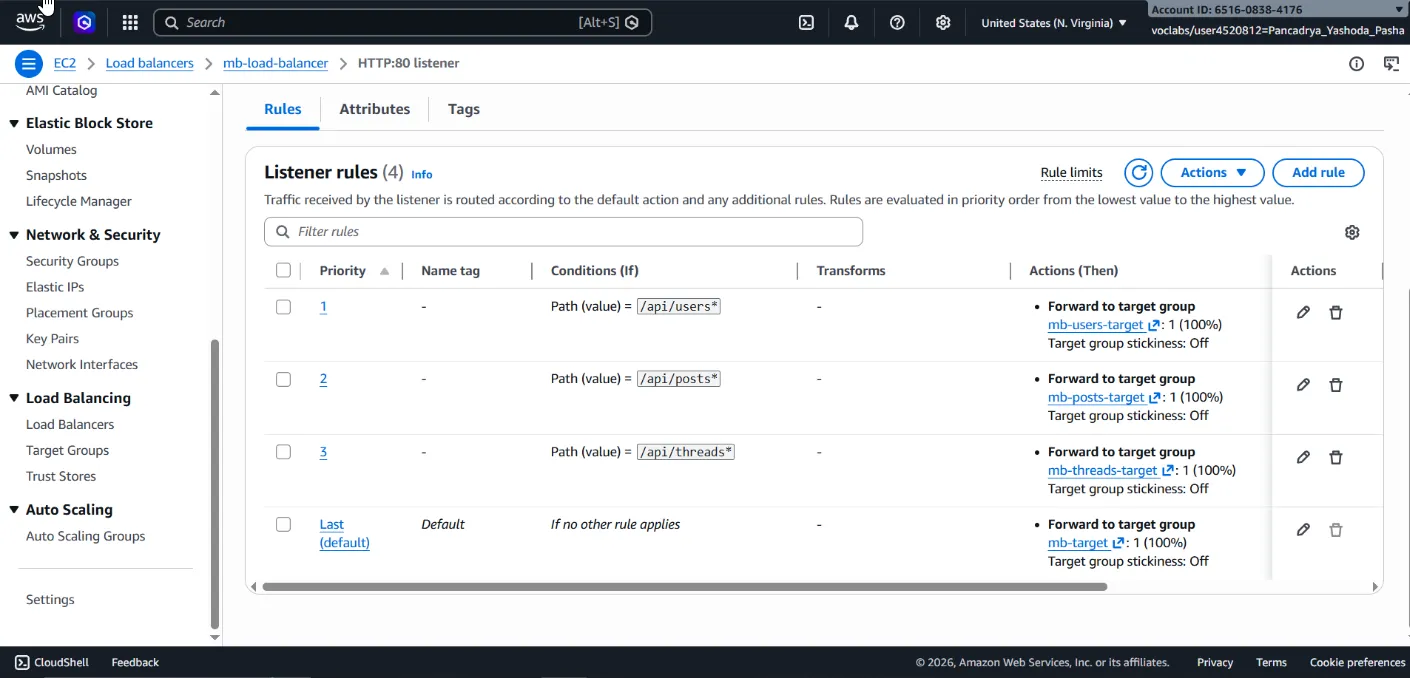The width and height of the screenshot is (1410, 678).
Task: Open the info panel icon in the breadcrumb bar
Action: click(x=1356, y=63)
